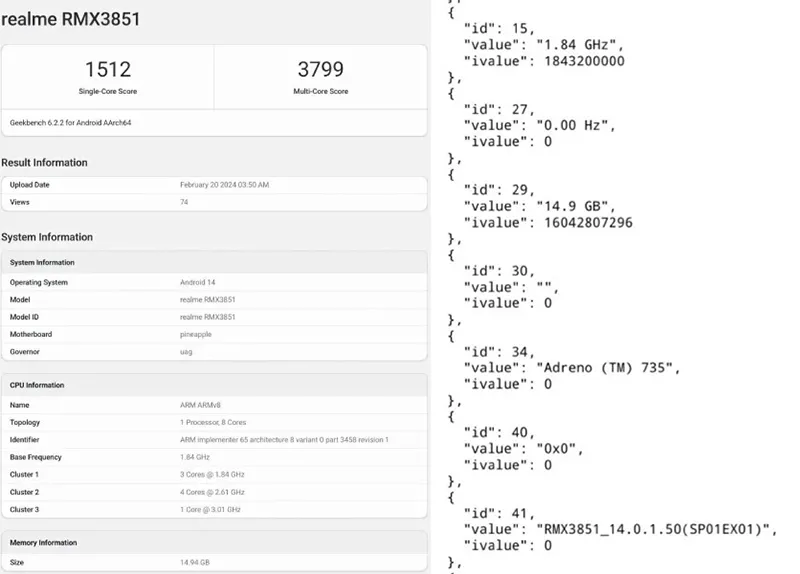Select the uag governor value
The height and width of the screenshot is (574, 800).
pyautogui.click(x=186, y=352)
